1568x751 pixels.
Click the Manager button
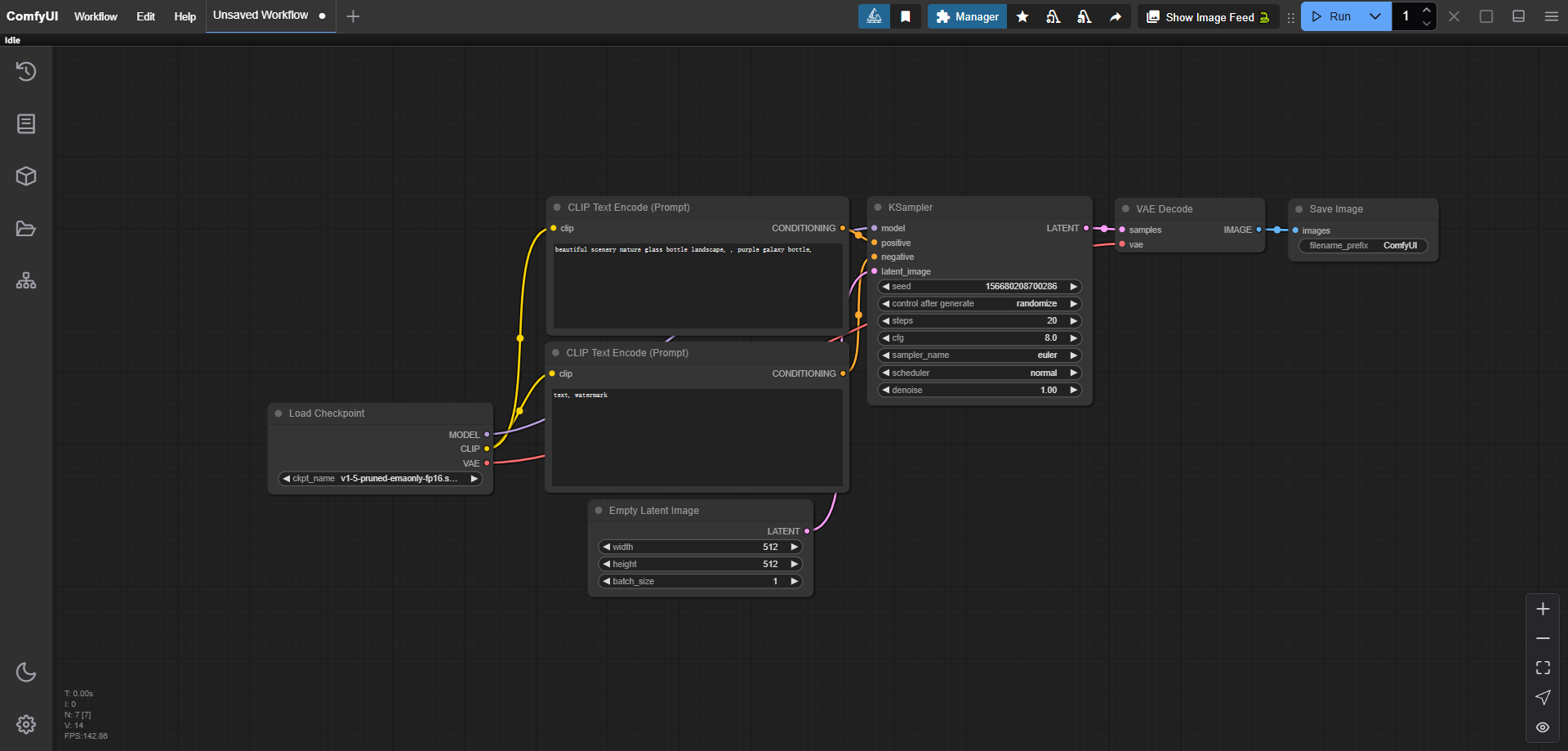coord(967,16)
